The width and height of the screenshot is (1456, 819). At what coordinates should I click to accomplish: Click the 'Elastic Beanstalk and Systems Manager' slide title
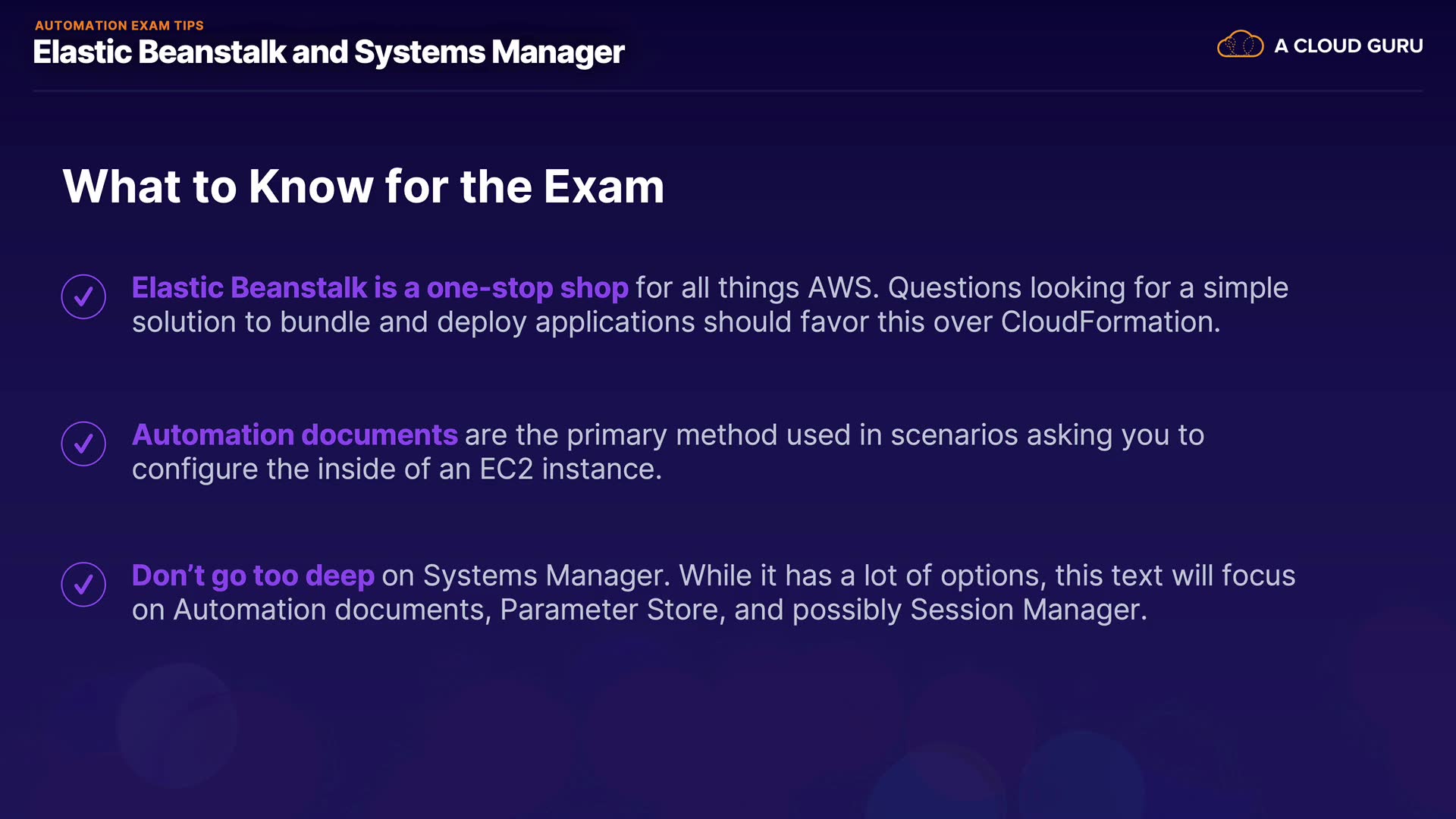[328, 52]
